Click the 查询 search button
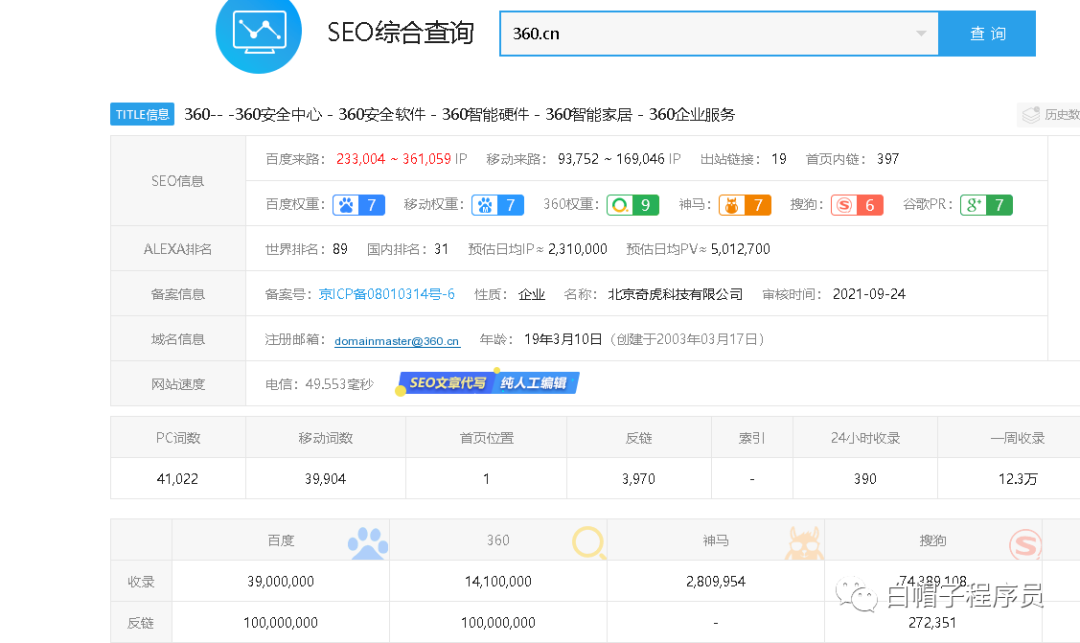This screenshot has width=1080, height=643. coord(987,34)
